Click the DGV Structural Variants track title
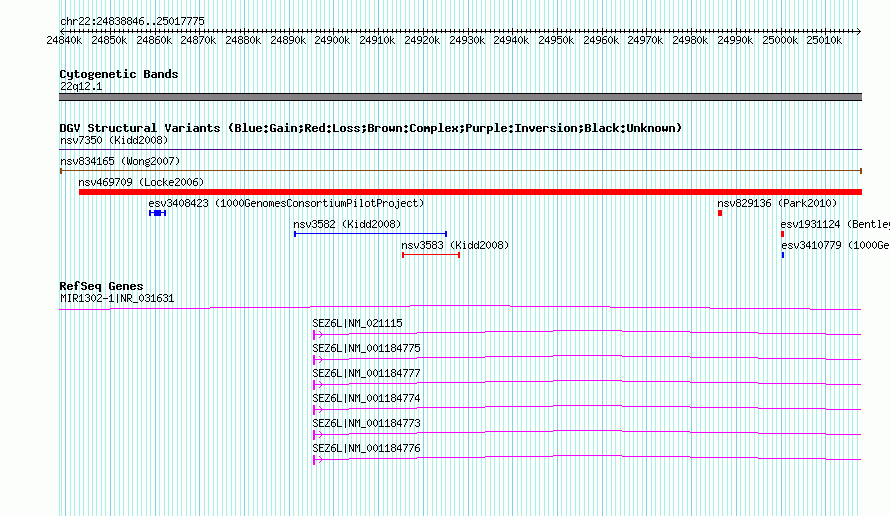Viewport: 890px width, 516px height. pyautogui.click(x=371, y=128)
